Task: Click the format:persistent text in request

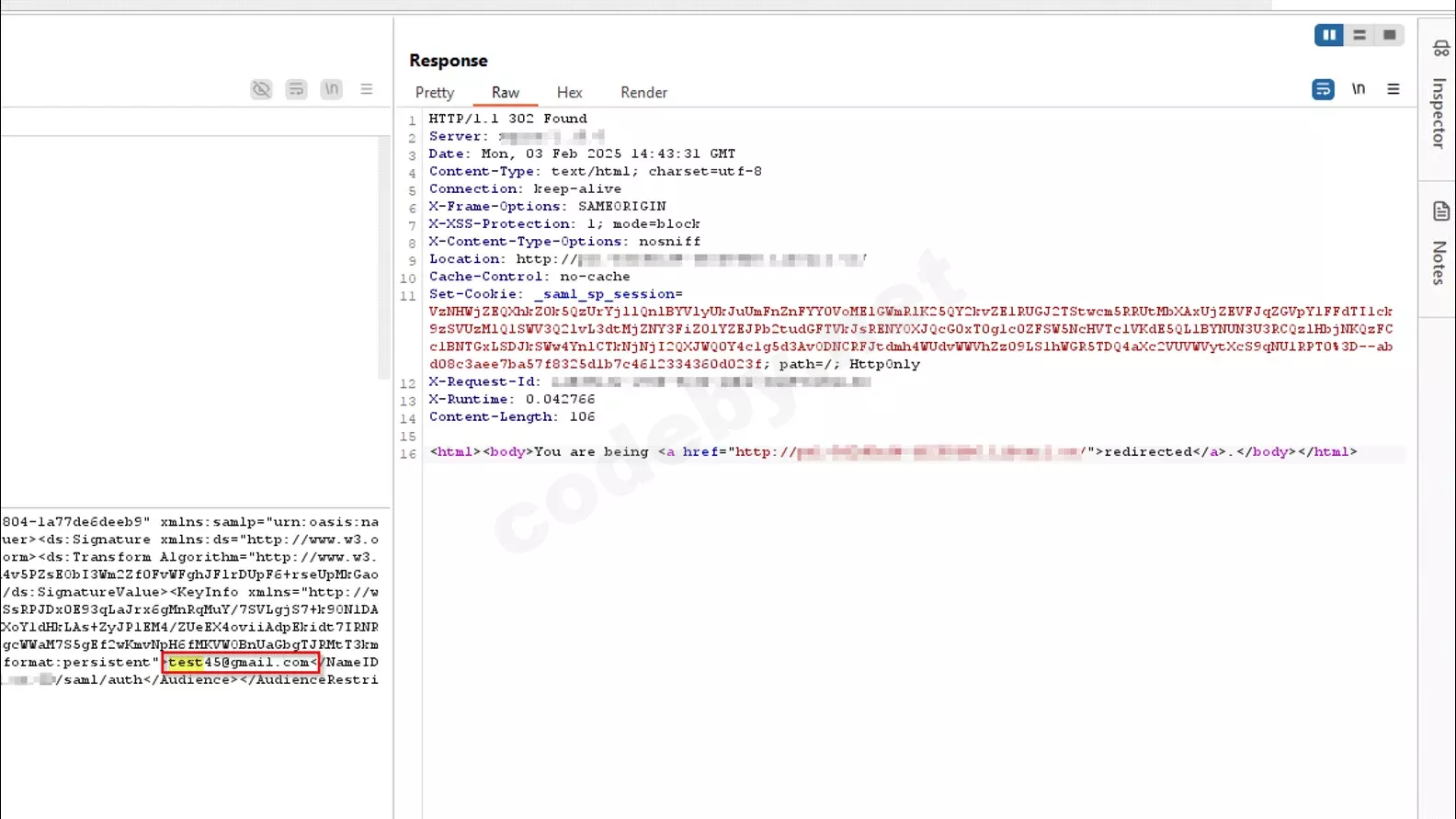Action: point(76,663)
